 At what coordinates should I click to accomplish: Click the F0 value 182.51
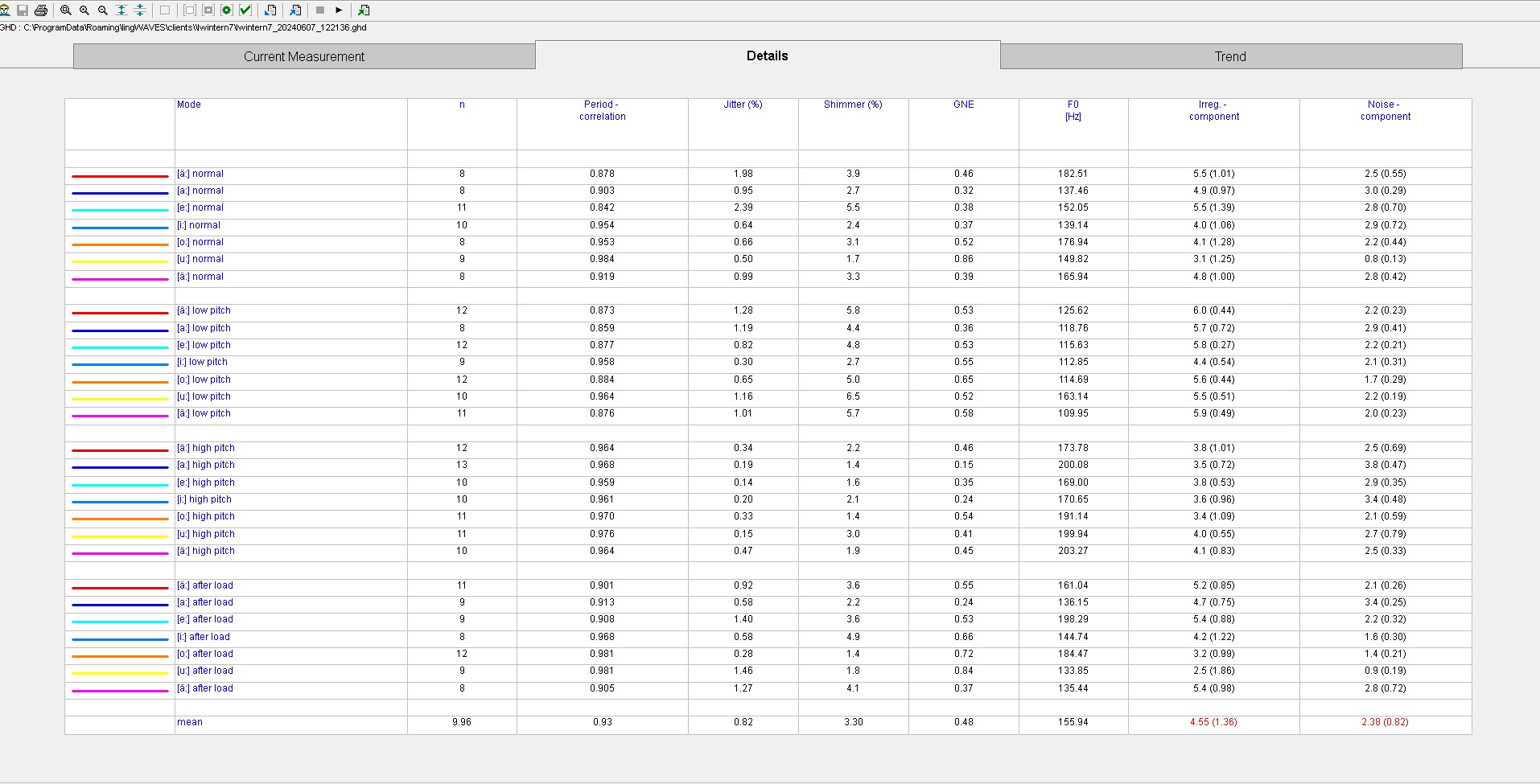pyautogui.click(x=1073, y=174)
